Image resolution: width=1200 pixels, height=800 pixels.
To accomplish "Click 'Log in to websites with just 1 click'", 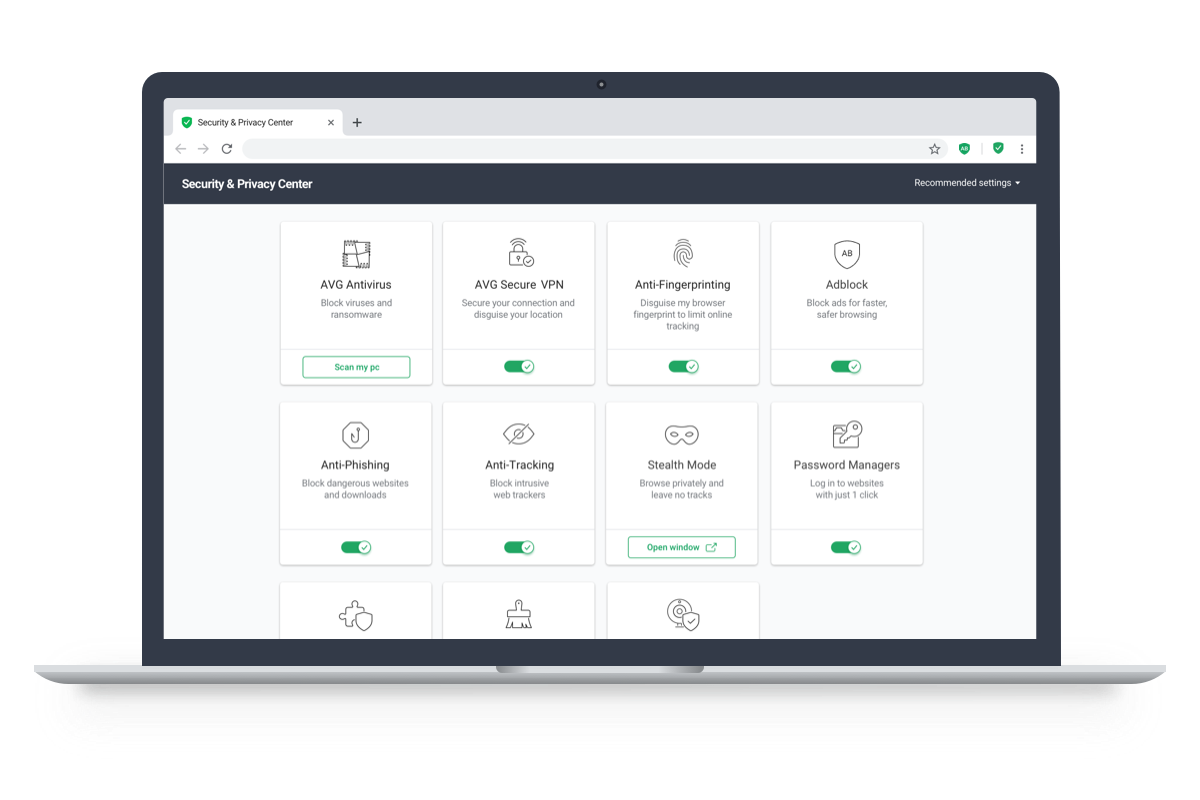I will [x=847, y=489].
